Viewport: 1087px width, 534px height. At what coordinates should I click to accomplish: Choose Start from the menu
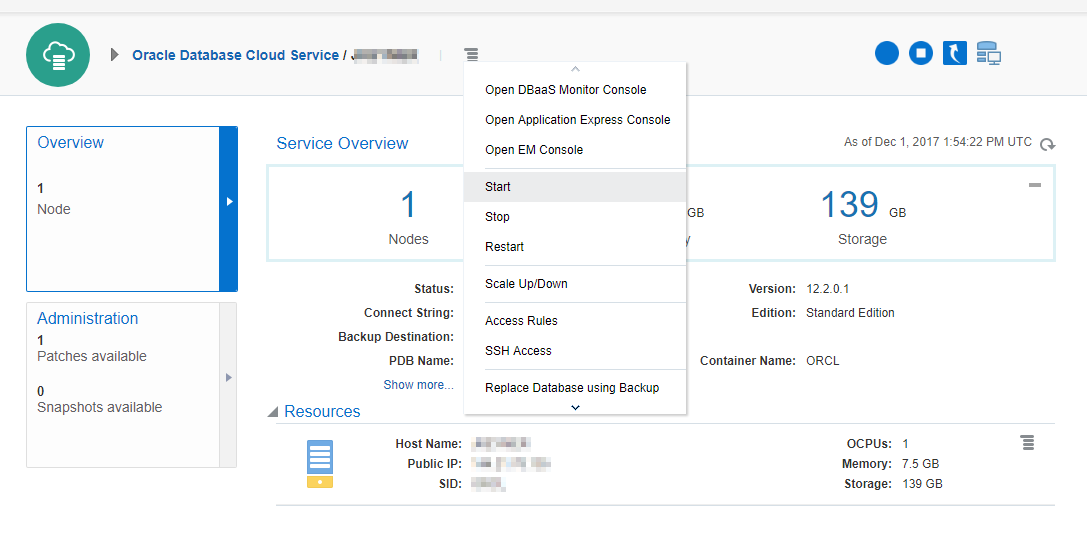coord(575,187)
